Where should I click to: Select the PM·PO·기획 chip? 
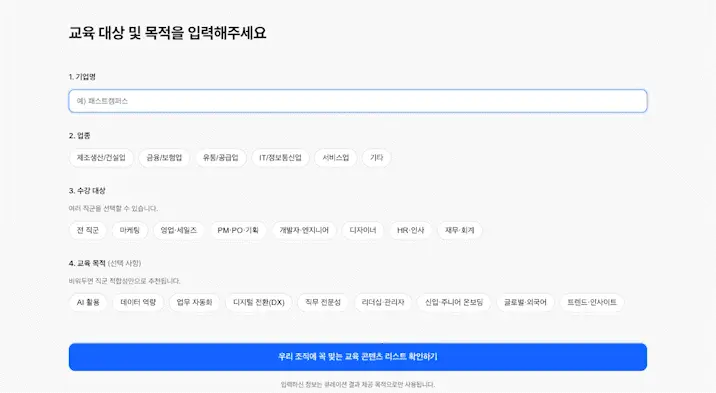click(x=238, y=231)
